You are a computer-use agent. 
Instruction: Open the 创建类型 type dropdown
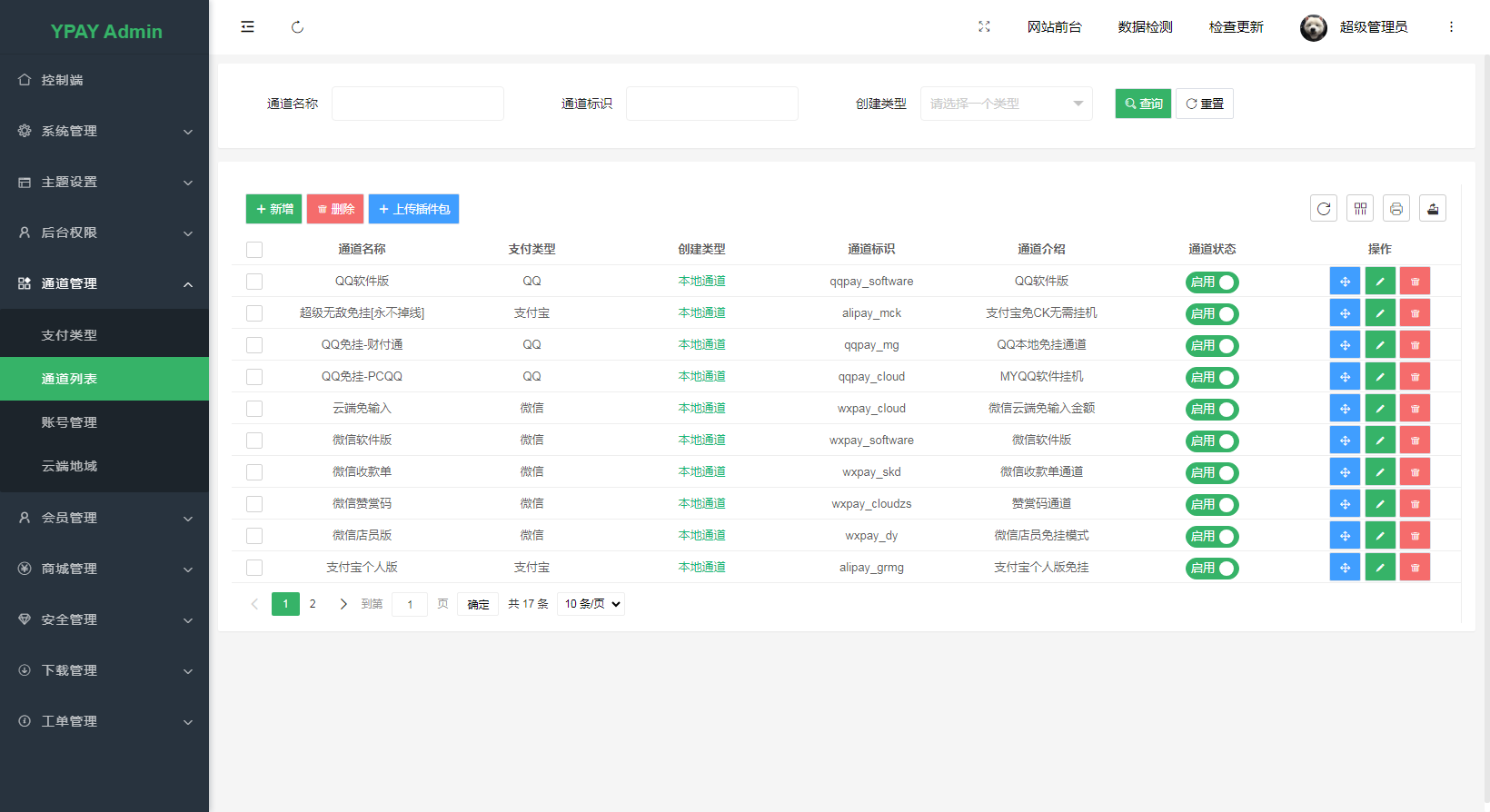click(1006, 104)
